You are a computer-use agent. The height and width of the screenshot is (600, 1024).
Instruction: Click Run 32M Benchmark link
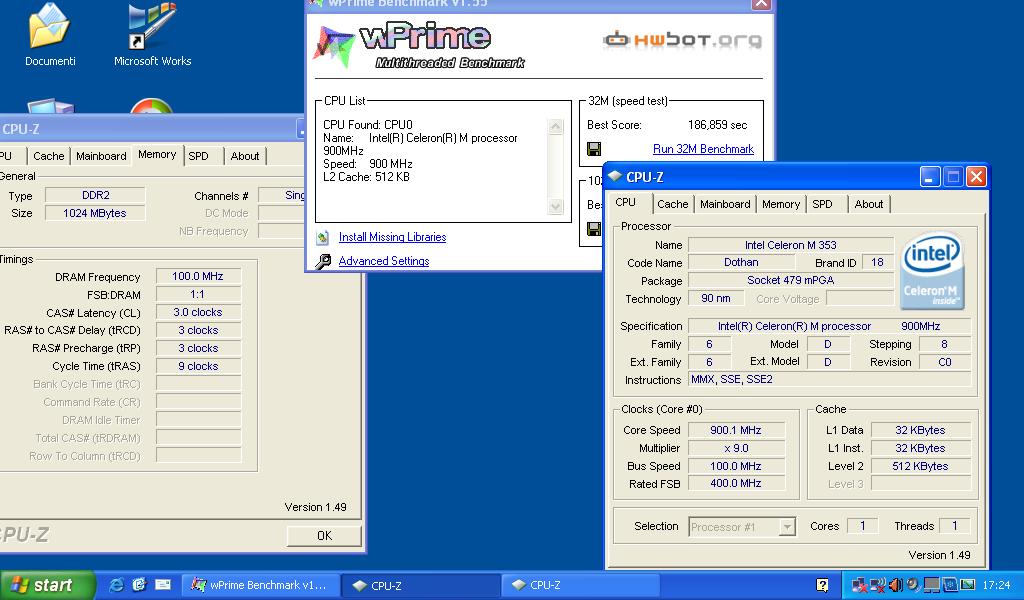(x=703, y=149)
